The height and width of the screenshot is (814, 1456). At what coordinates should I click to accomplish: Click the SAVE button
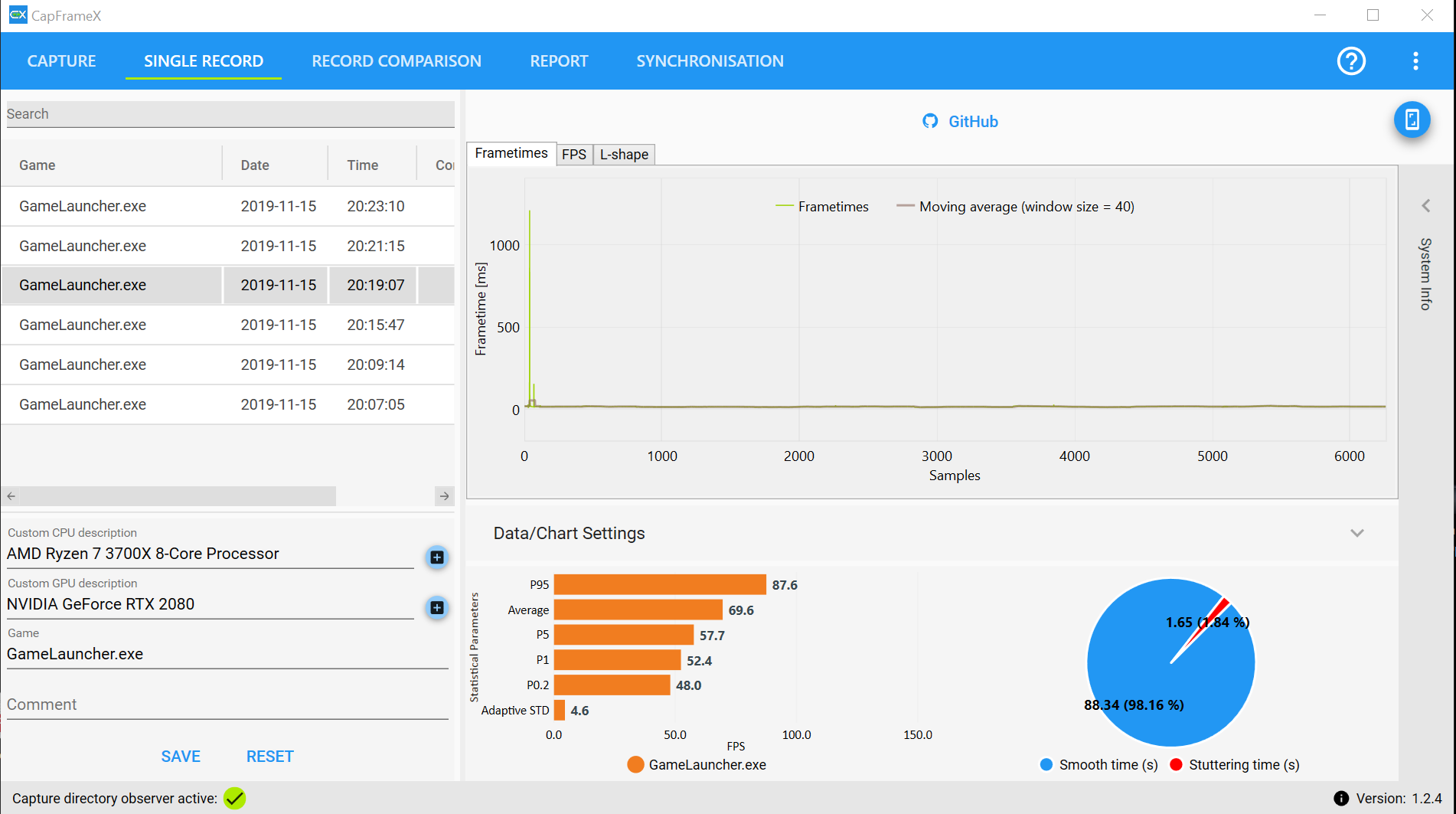tap(181, 757)
